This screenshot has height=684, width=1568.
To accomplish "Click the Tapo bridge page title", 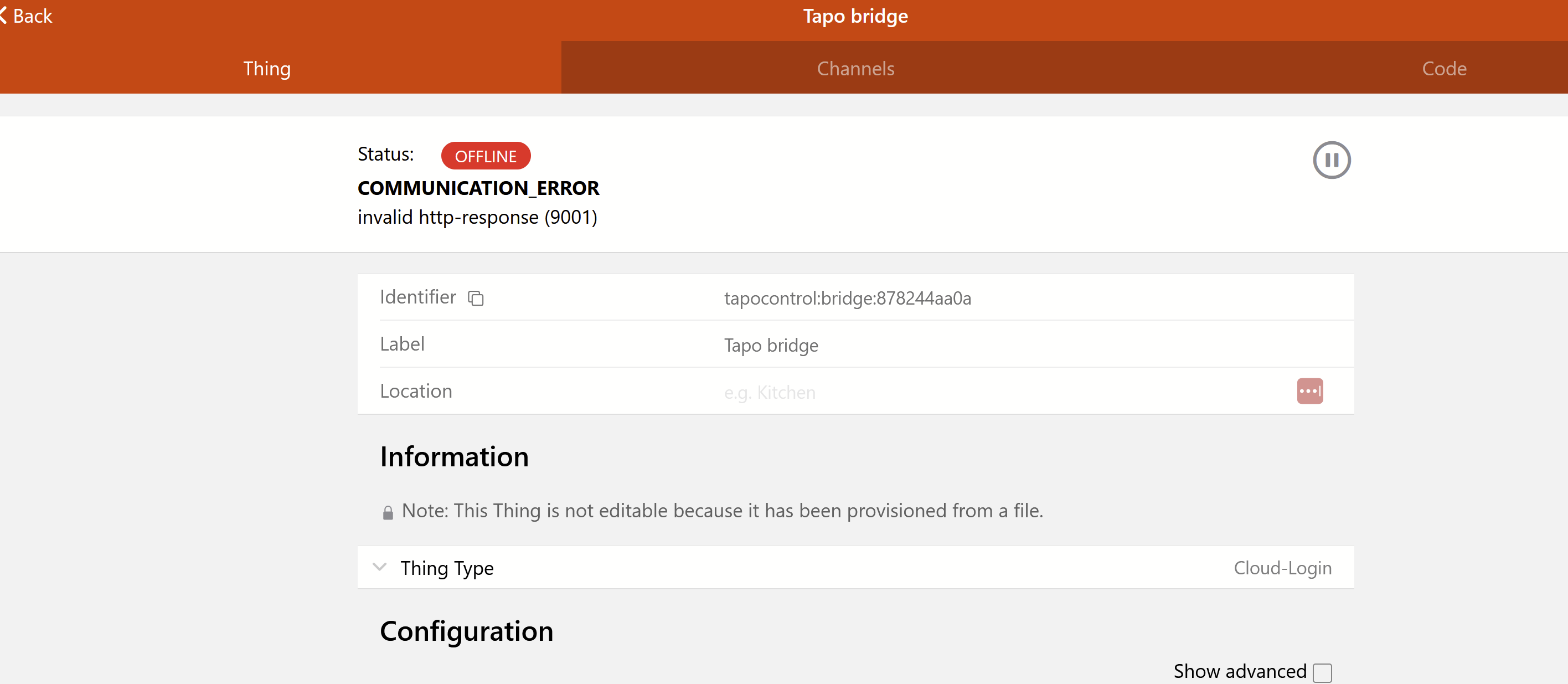I will coord(855,16).
